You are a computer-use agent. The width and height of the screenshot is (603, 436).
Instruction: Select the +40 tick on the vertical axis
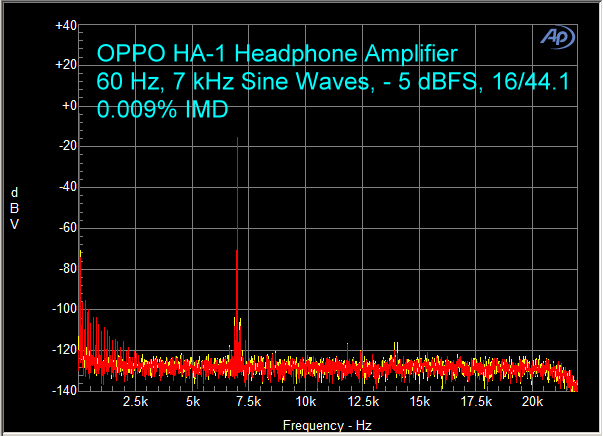coord(65,25)
